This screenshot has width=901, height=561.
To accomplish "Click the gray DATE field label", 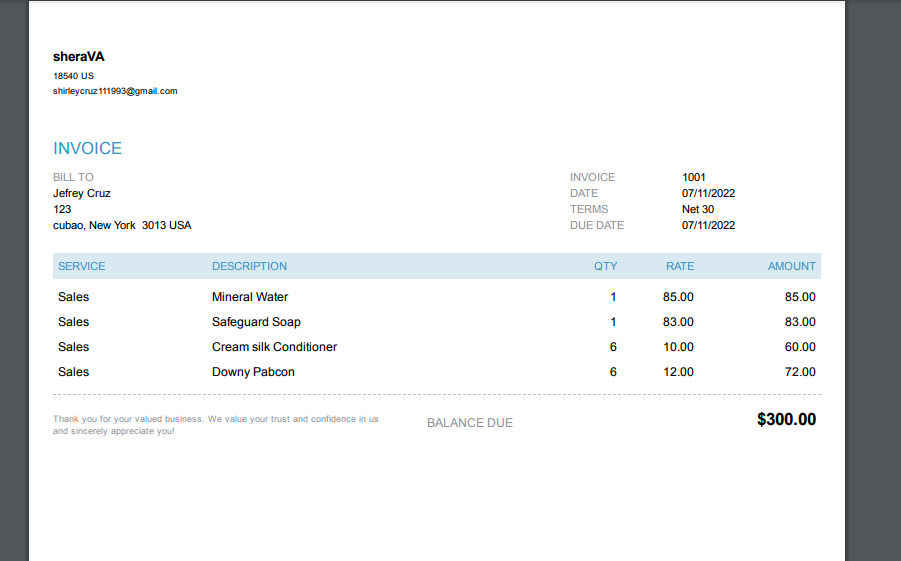I will coord(584,193).
